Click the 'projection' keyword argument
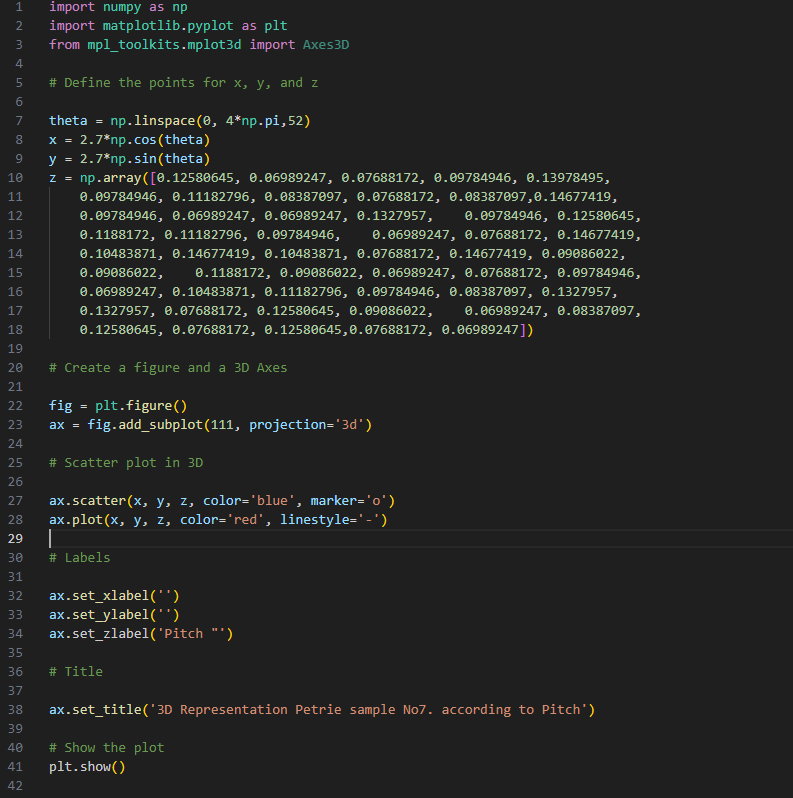793x798 pixels. (x=287, y=425)
